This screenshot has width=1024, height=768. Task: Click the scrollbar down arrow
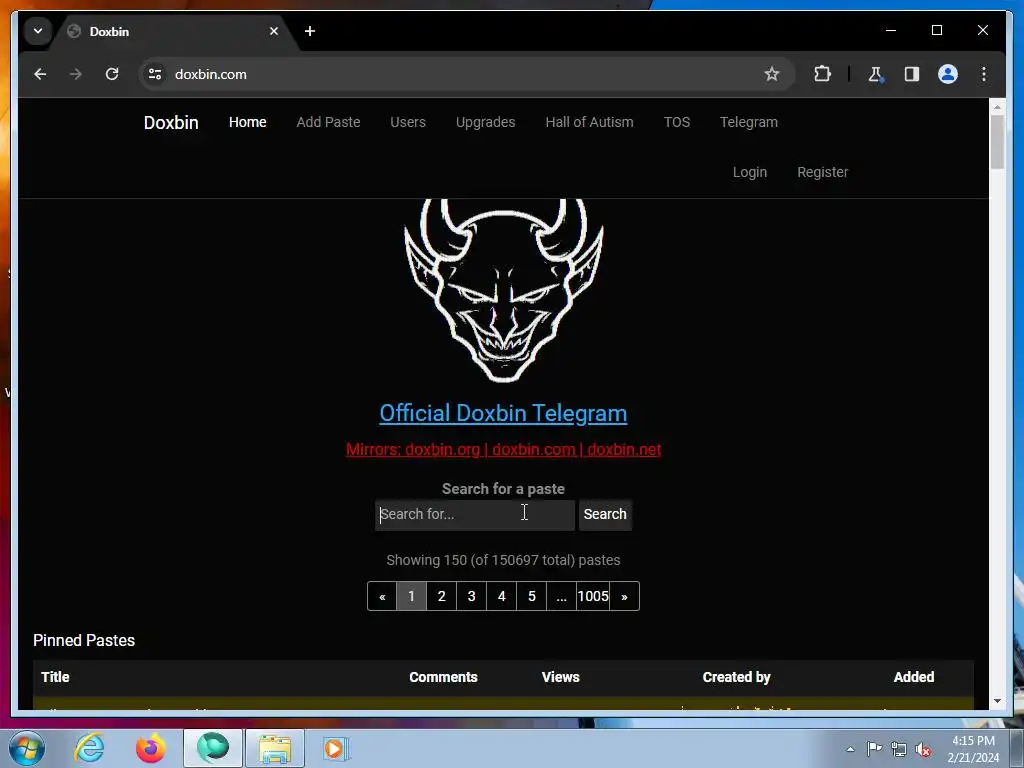997,701
